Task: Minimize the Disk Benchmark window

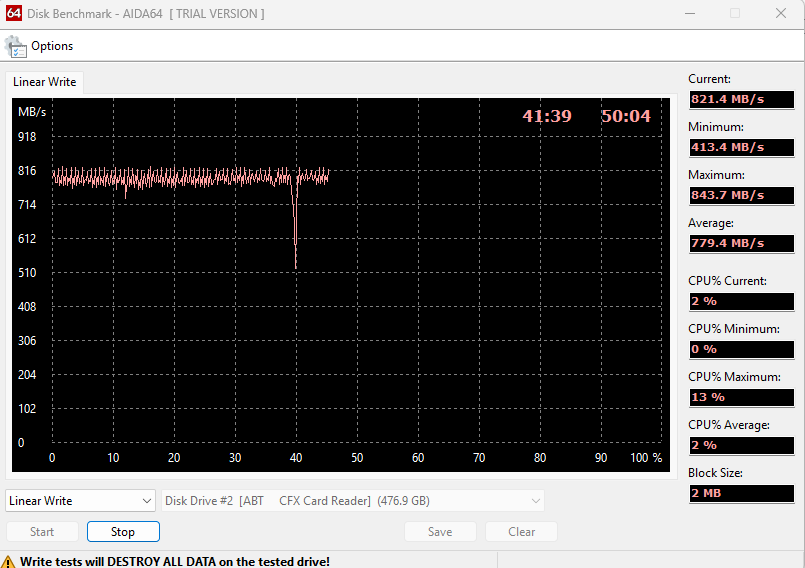Action: (x=690, y=13)
